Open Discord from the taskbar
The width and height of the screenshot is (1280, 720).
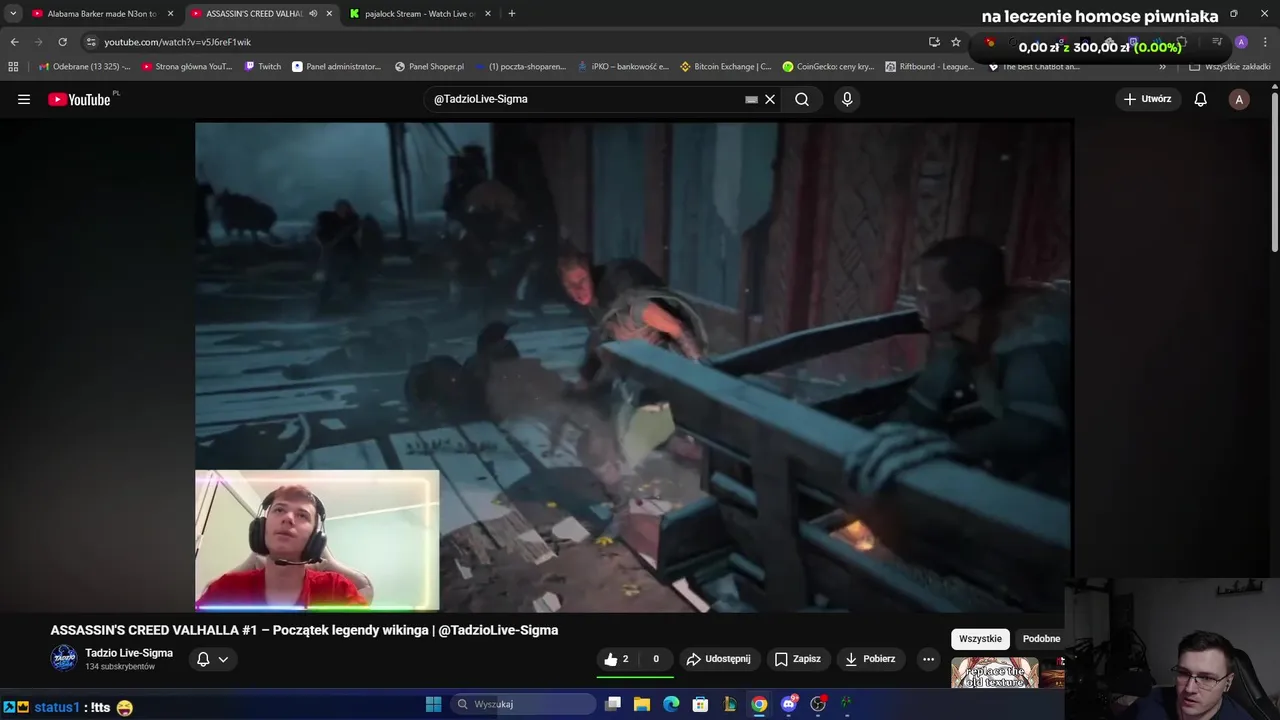pos(789,704)
